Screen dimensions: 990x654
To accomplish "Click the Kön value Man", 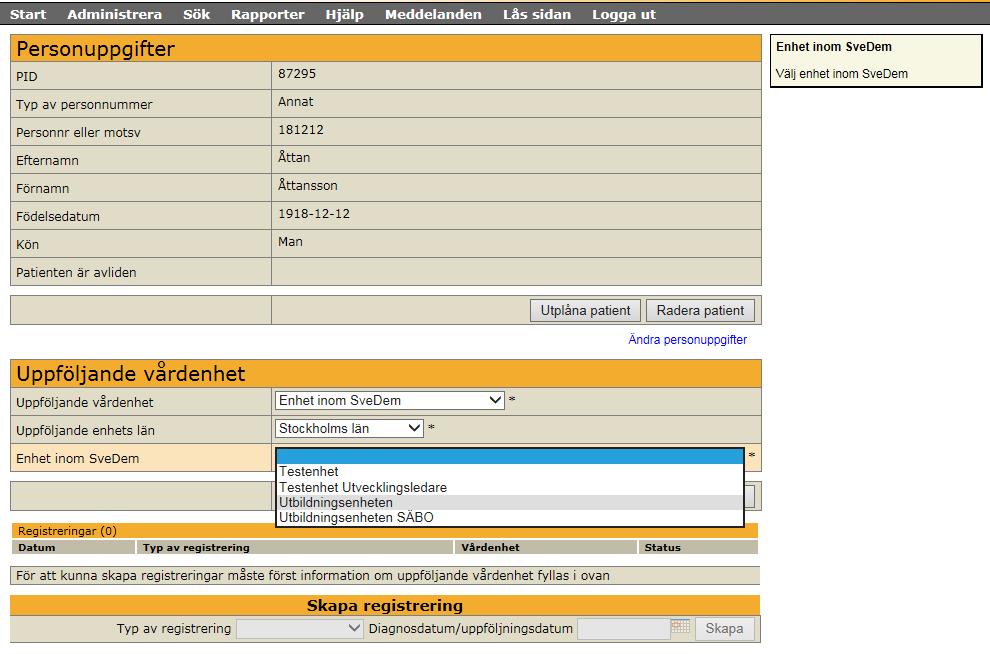I will coord(290,241).
